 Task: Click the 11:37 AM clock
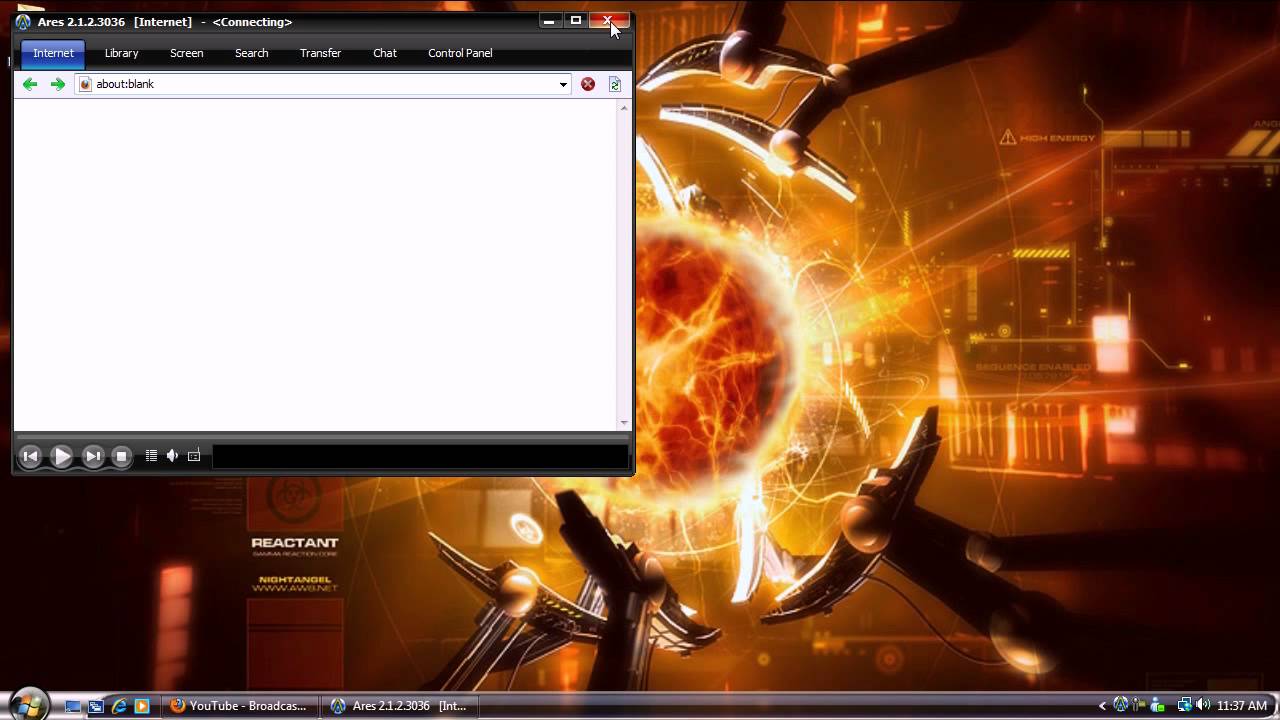click(1242, 706)
